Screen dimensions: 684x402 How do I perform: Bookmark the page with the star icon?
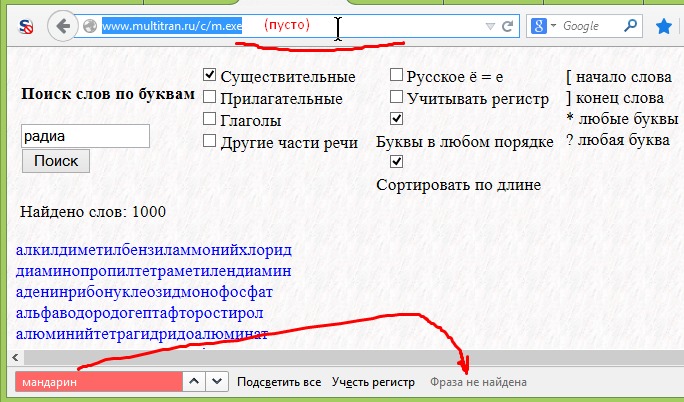pos(663,26)
